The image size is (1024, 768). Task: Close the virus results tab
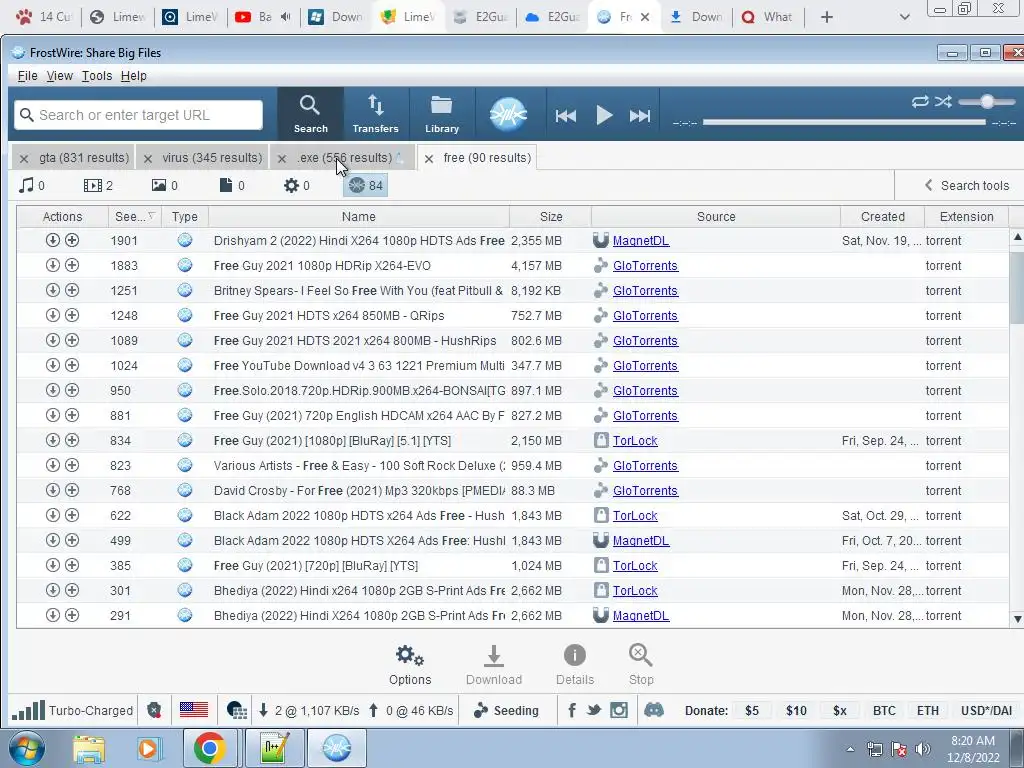click(148, 158)
